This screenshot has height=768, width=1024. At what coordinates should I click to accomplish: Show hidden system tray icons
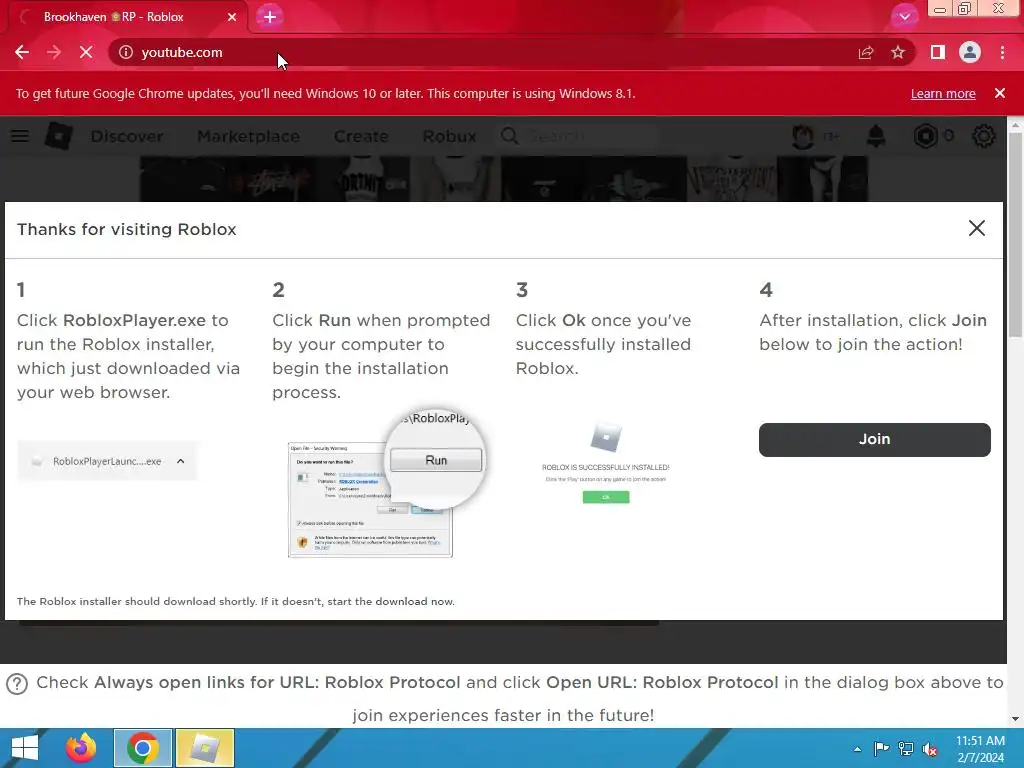(x=857, y=749)
